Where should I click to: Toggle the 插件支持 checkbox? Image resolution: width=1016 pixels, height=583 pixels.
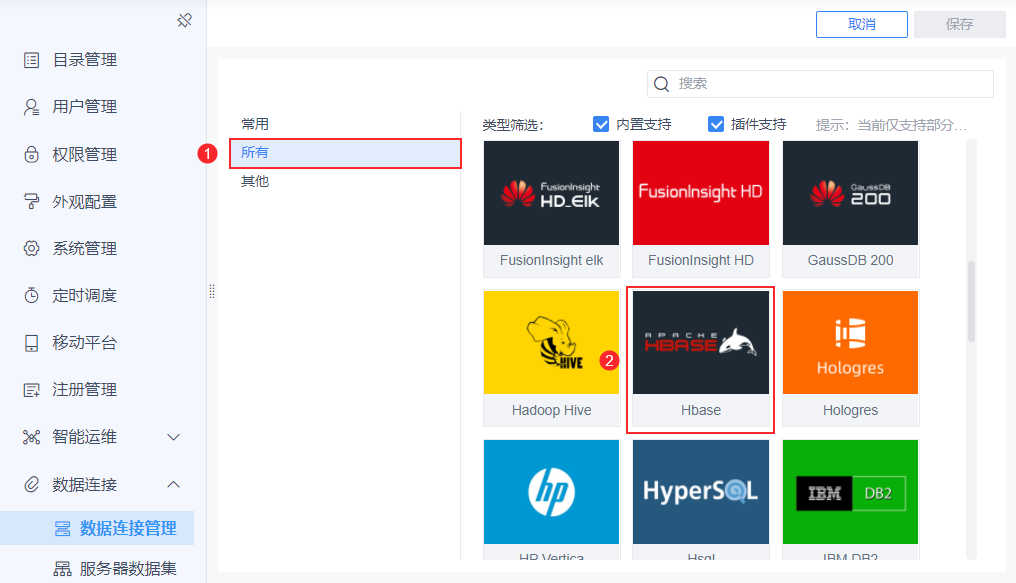[716, 124]
